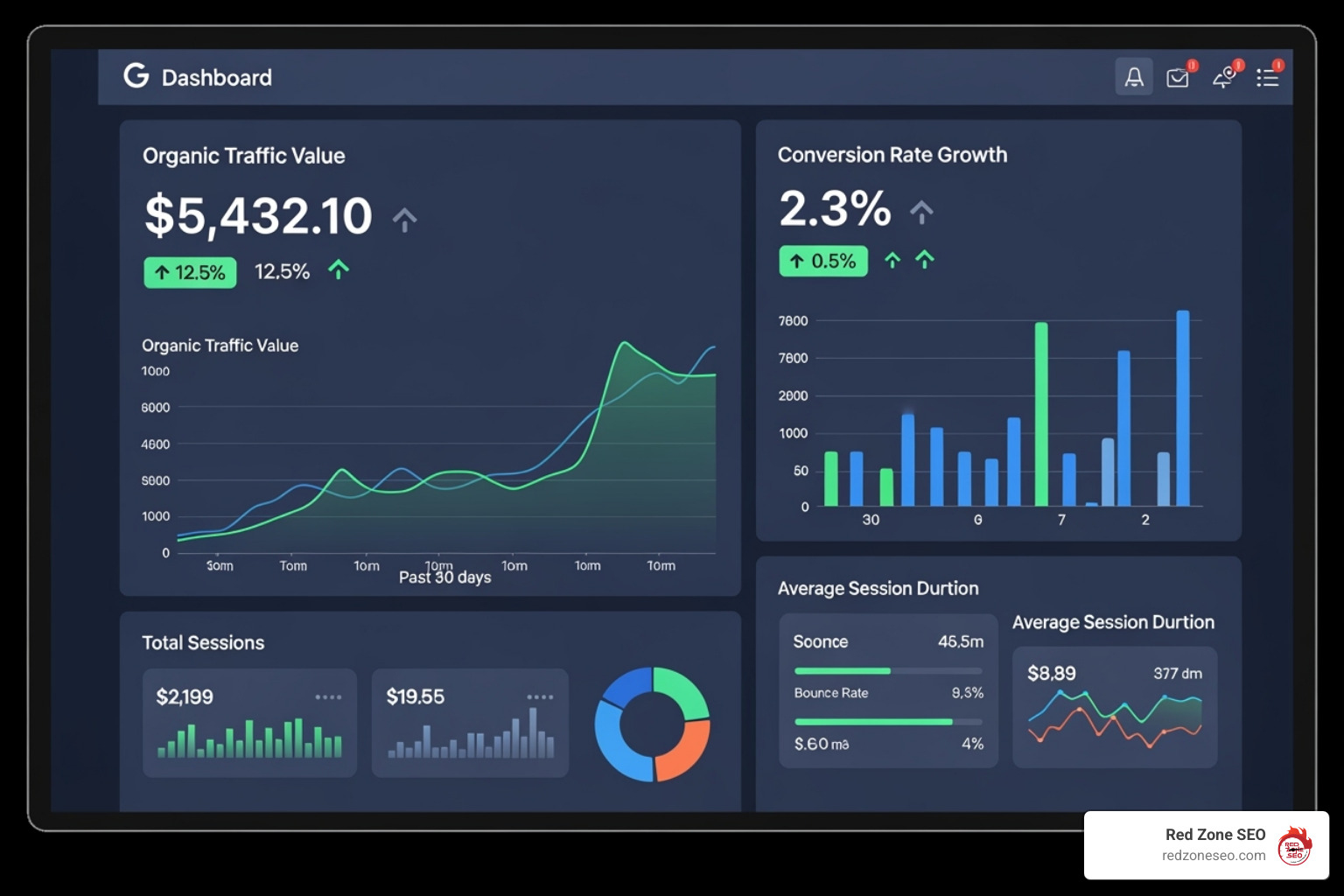The height and width of the screenshot is (896, 1344).
Task: Click the gray up arrow beside $5,432.10
Action: click(404, 220)
